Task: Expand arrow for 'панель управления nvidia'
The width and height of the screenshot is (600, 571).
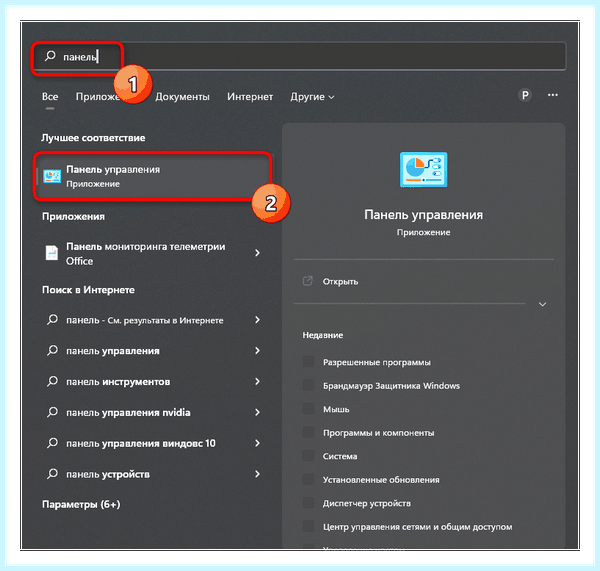Action: click(x=258, y=412)
